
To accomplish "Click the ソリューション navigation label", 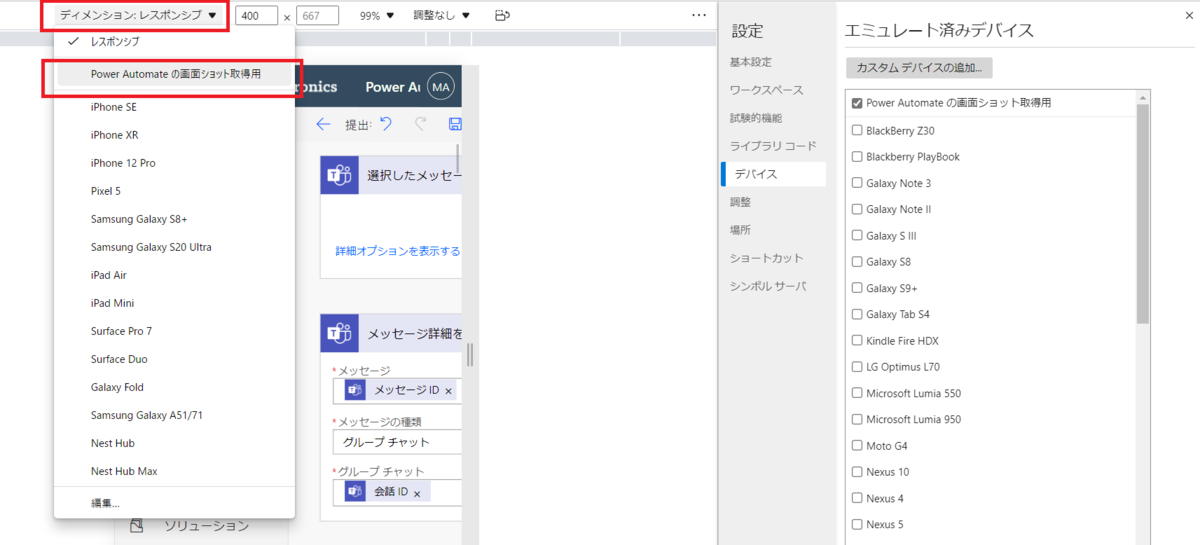I will point(206,525).
